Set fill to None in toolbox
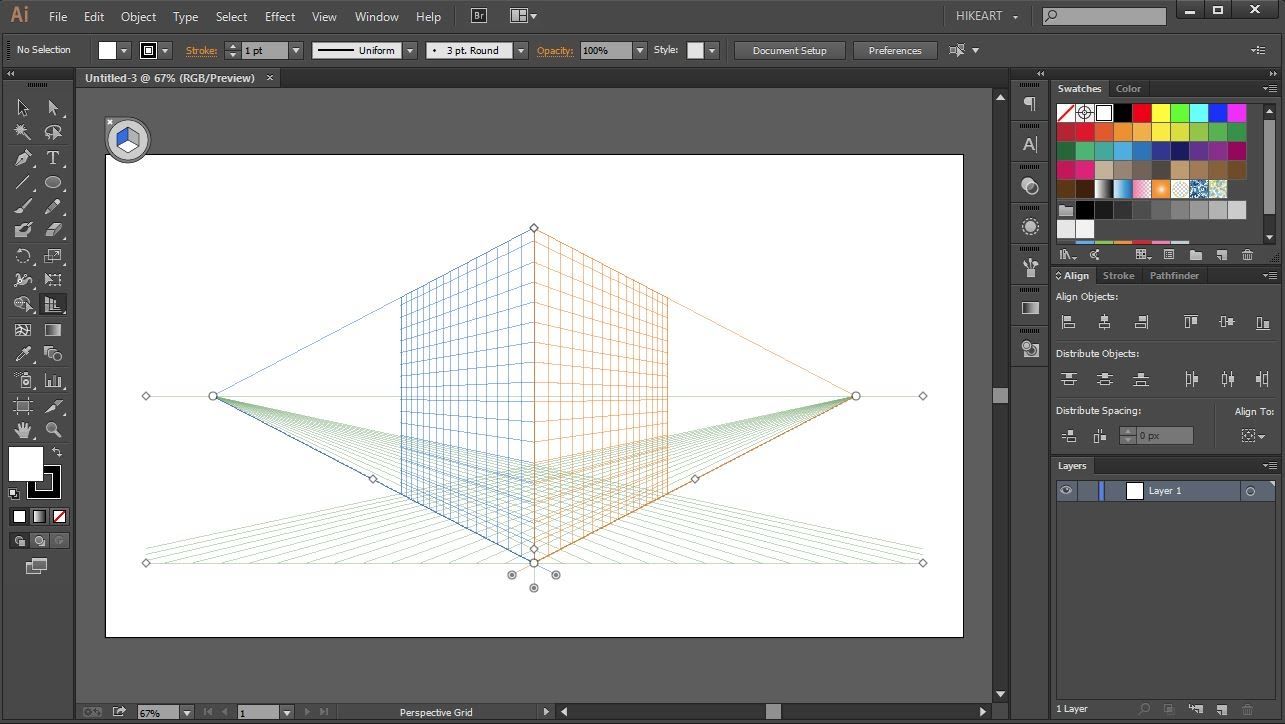 [x=59, y=517]
